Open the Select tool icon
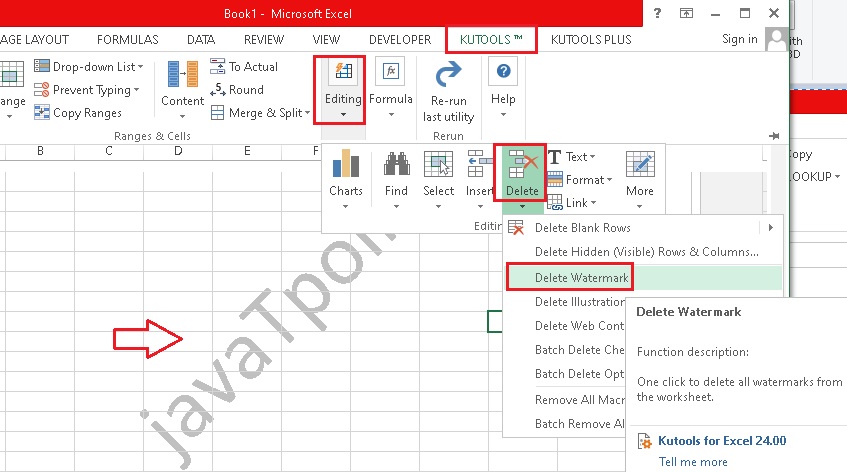 tap(438, 164)
